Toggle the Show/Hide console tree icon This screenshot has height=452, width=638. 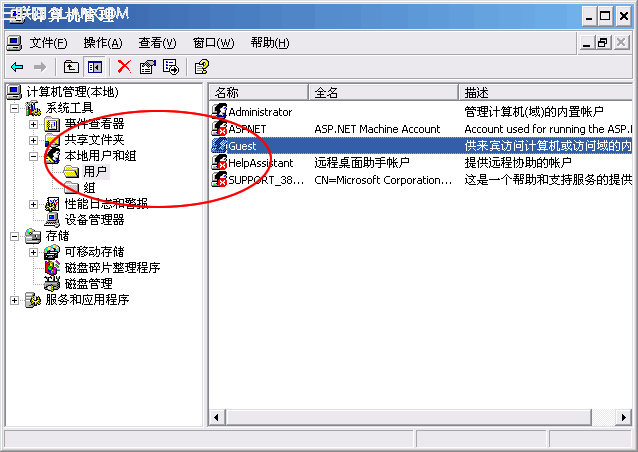point(95,67)
